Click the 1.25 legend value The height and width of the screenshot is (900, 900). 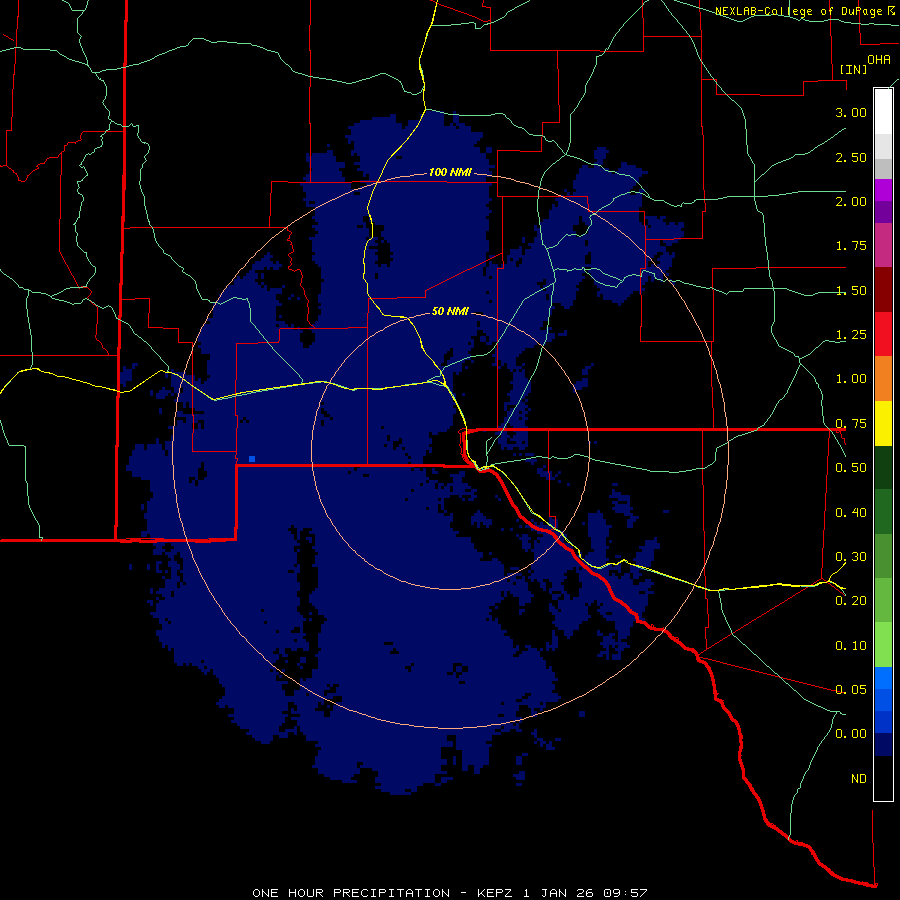point(851,335)
